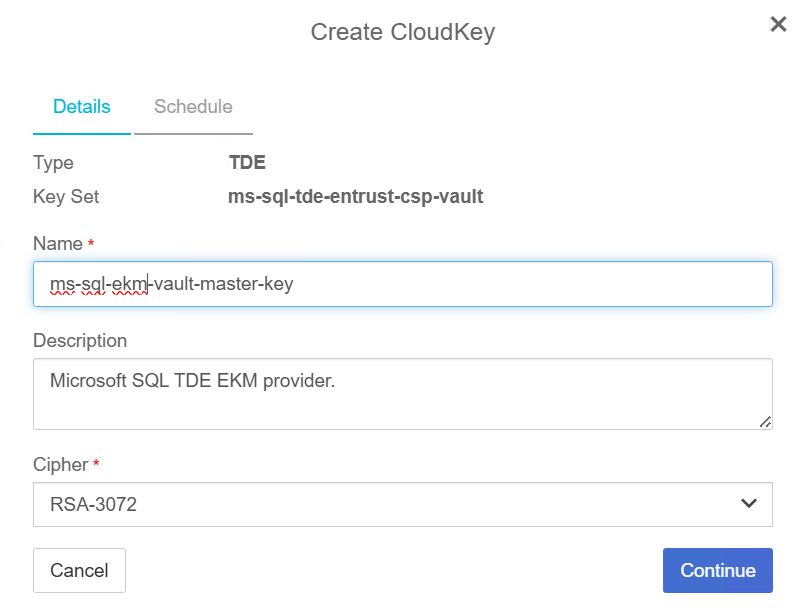Click inside the Name field
The height and width of the screenshot is (615, 812).
pos(400,284)
